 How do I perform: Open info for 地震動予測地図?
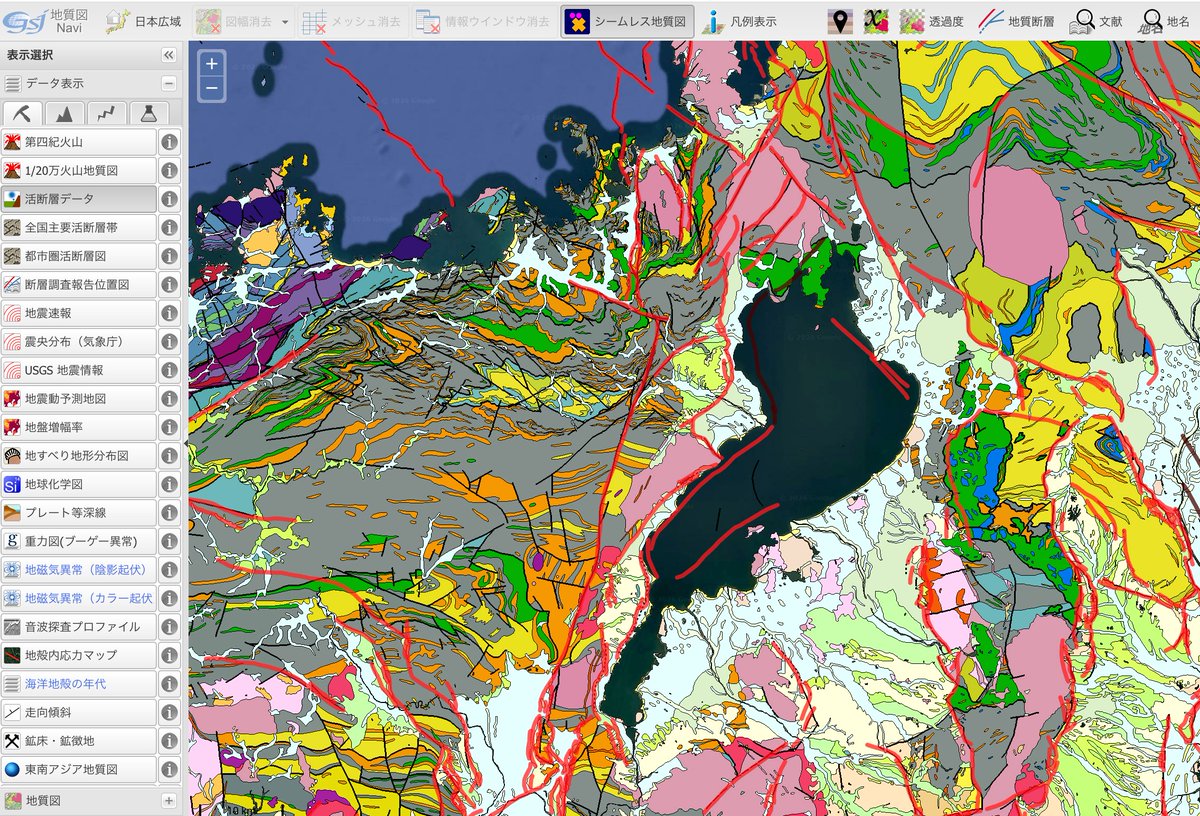pos(170,399)
